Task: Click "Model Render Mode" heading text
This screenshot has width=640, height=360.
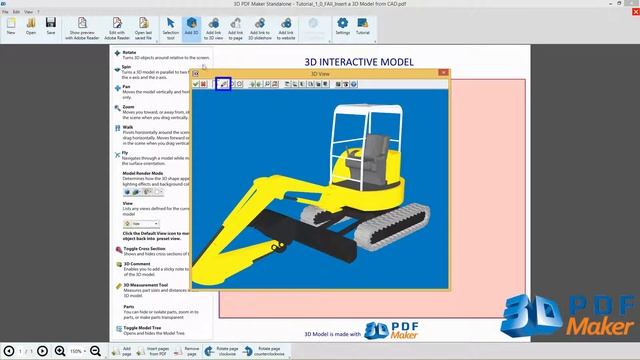Action: [x=143, y=173]
